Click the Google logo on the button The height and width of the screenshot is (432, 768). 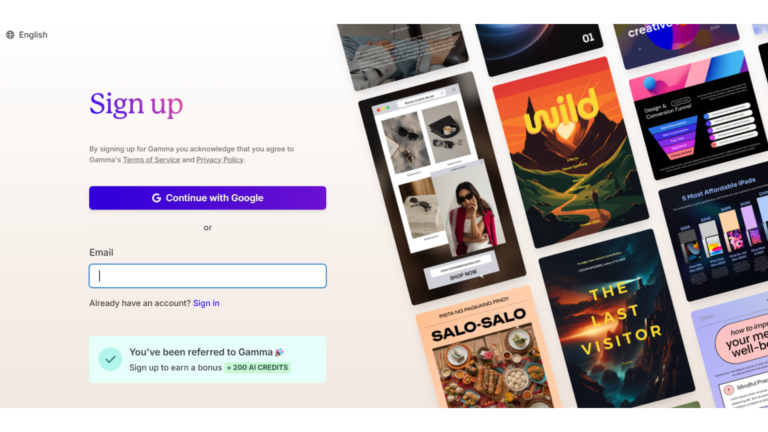[156, 198]
